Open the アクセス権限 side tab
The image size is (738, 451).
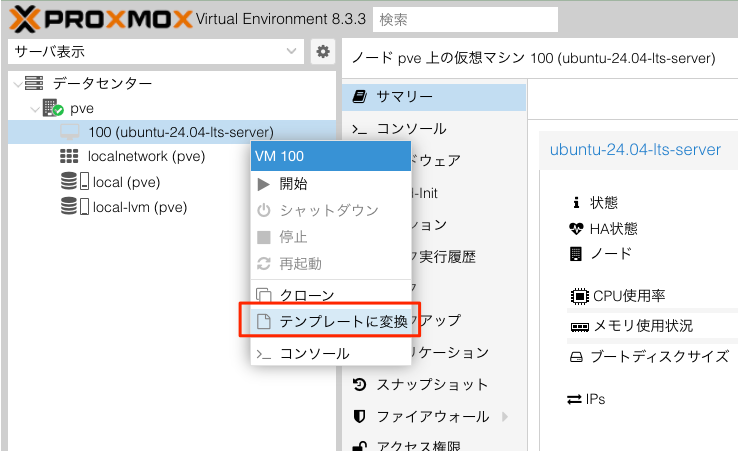[433, 445]
